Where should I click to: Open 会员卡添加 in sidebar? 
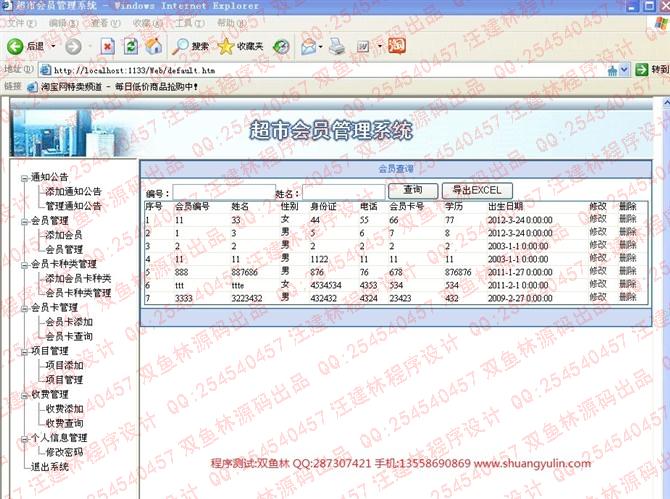coord(68,322)
